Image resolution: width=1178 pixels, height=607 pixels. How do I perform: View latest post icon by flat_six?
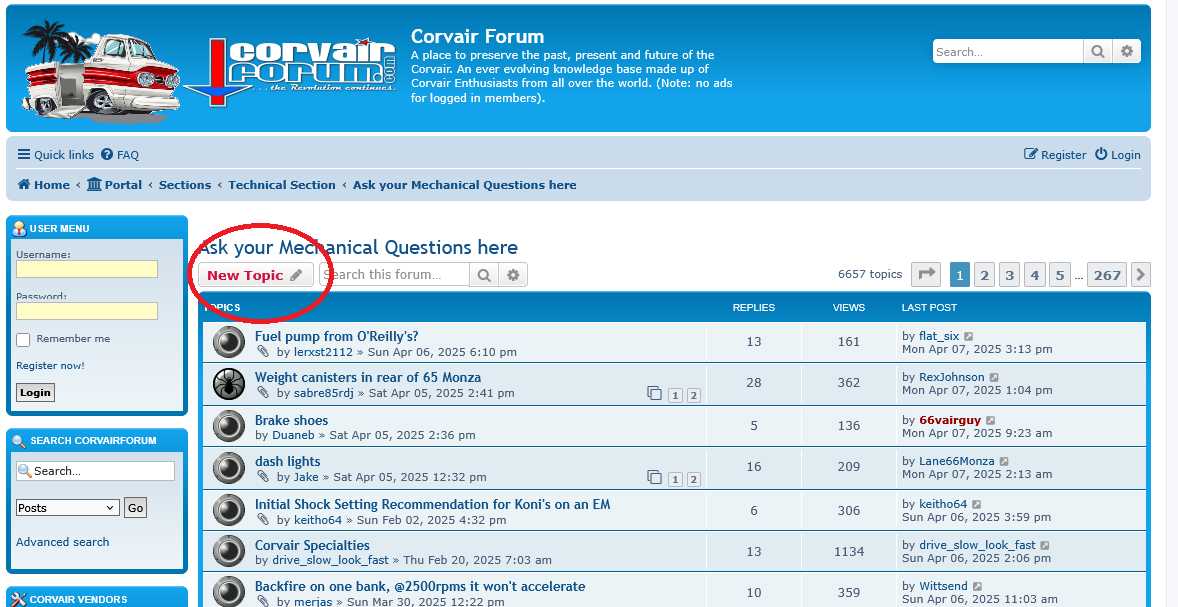click(x=969, y=337)
